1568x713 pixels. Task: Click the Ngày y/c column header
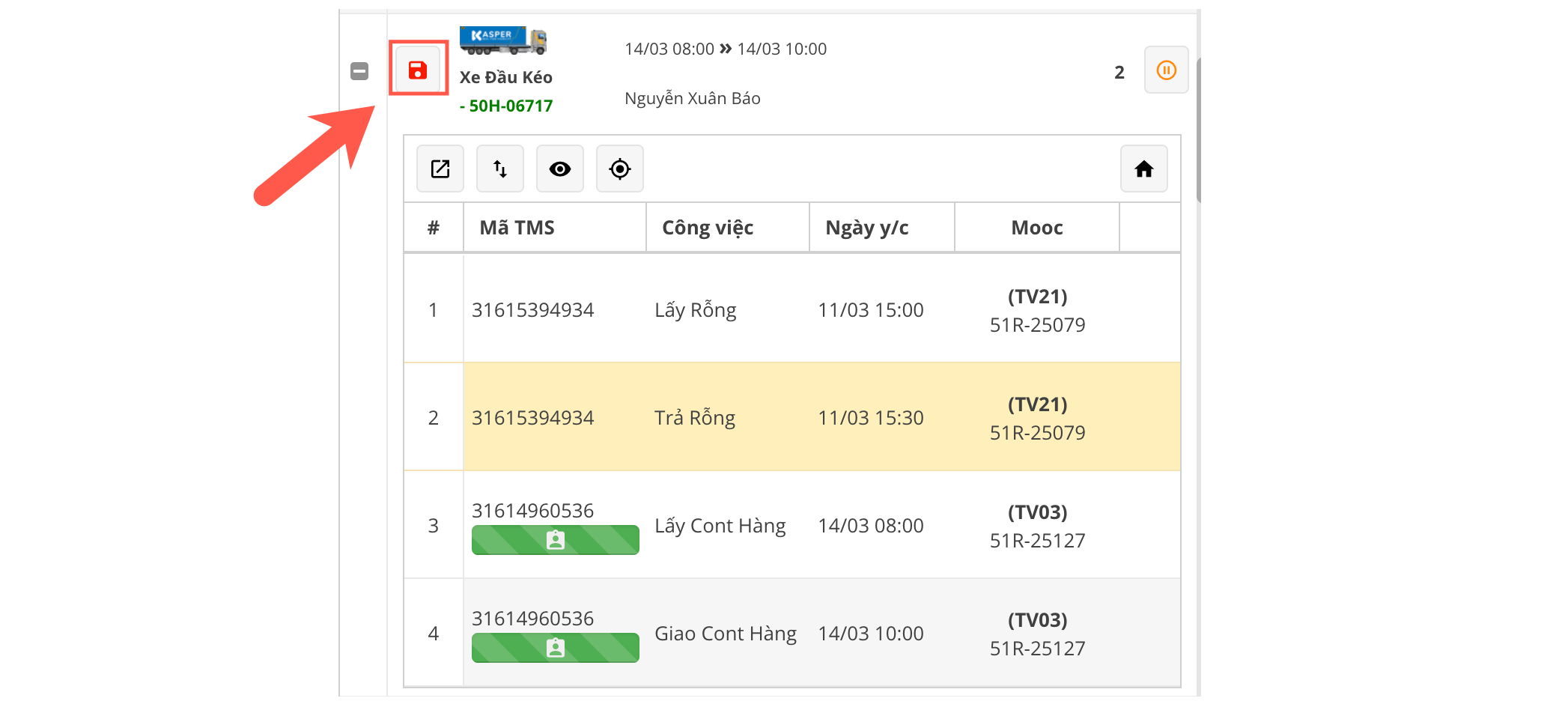click(x=866, y=228)
